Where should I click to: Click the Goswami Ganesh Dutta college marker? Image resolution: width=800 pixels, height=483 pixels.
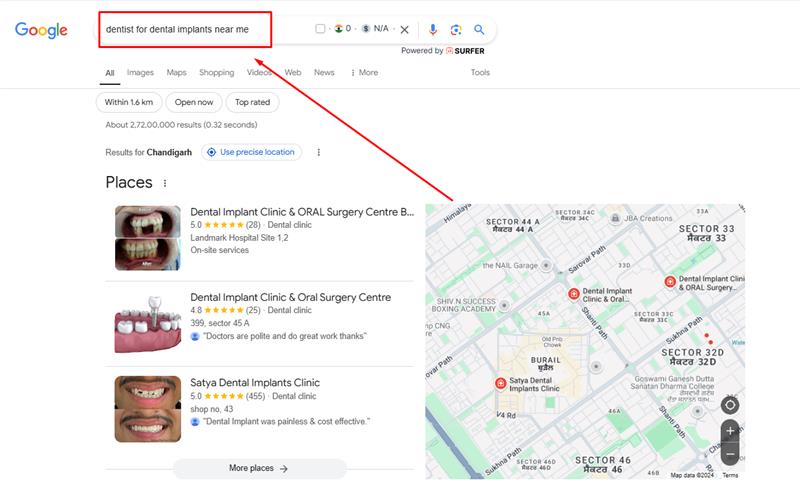(697, 412)
